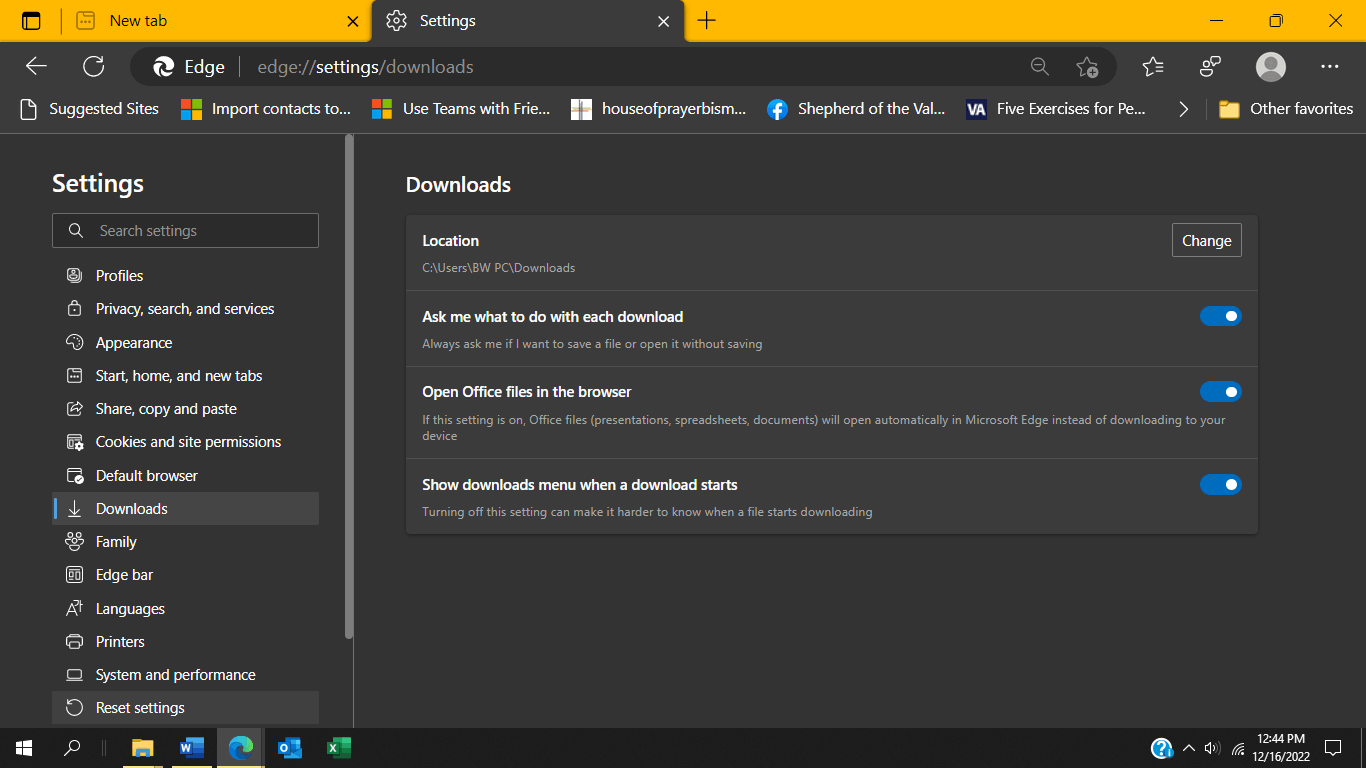Open a new tab with plus button
The height and width of the screenshot is (768, 1366).
click(x=707, y=20)
